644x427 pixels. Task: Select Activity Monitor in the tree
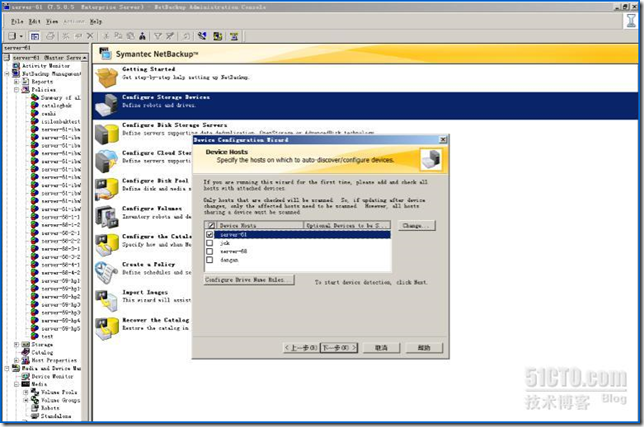pos(46,66)
